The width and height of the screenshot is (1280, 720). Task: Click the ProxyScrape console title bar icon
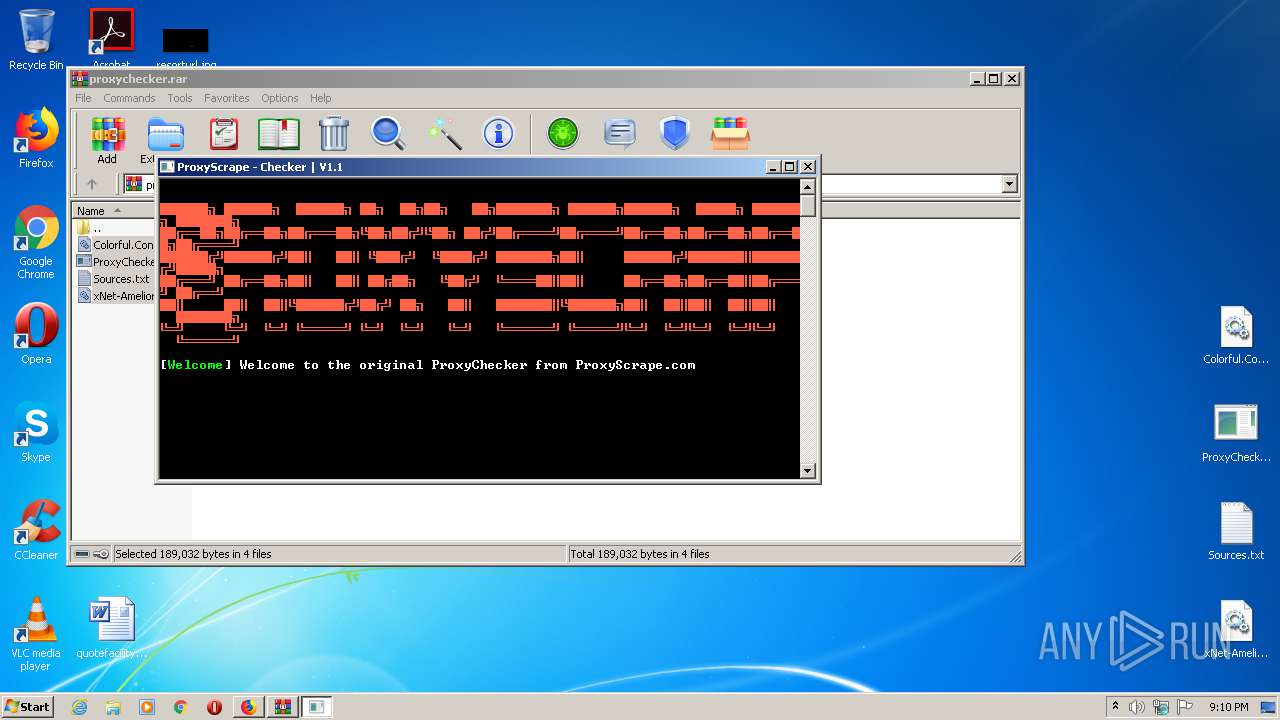(x=167, y=167)
